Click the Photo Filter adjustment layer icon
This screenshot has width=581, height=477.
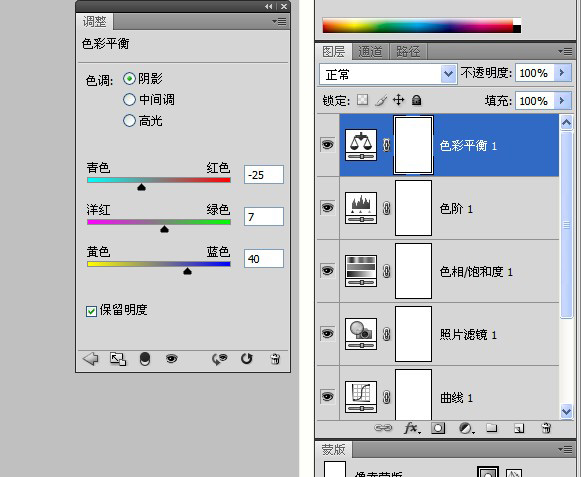click(x=361, y=334)
